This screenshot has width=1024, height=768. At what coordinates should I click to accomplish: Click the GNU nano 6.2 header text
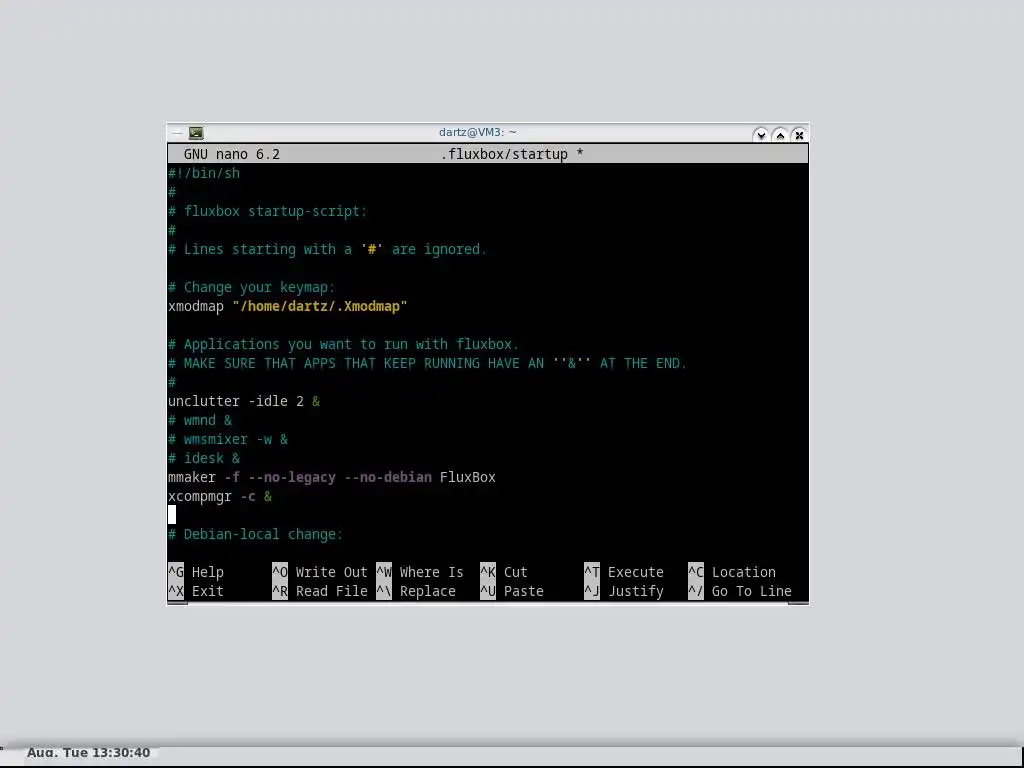pos(232,154)
